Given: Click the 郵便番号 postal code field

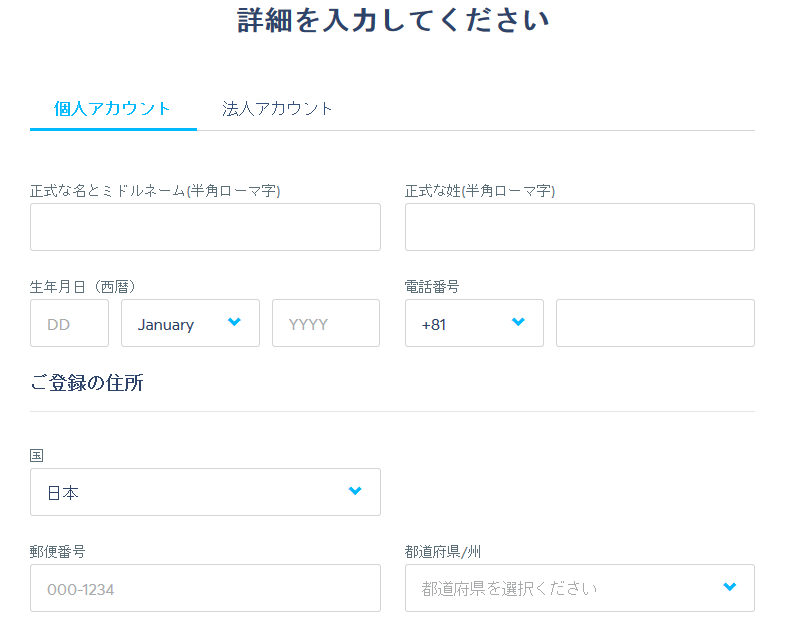Looking at the screenshot, I should pos(206,588).
